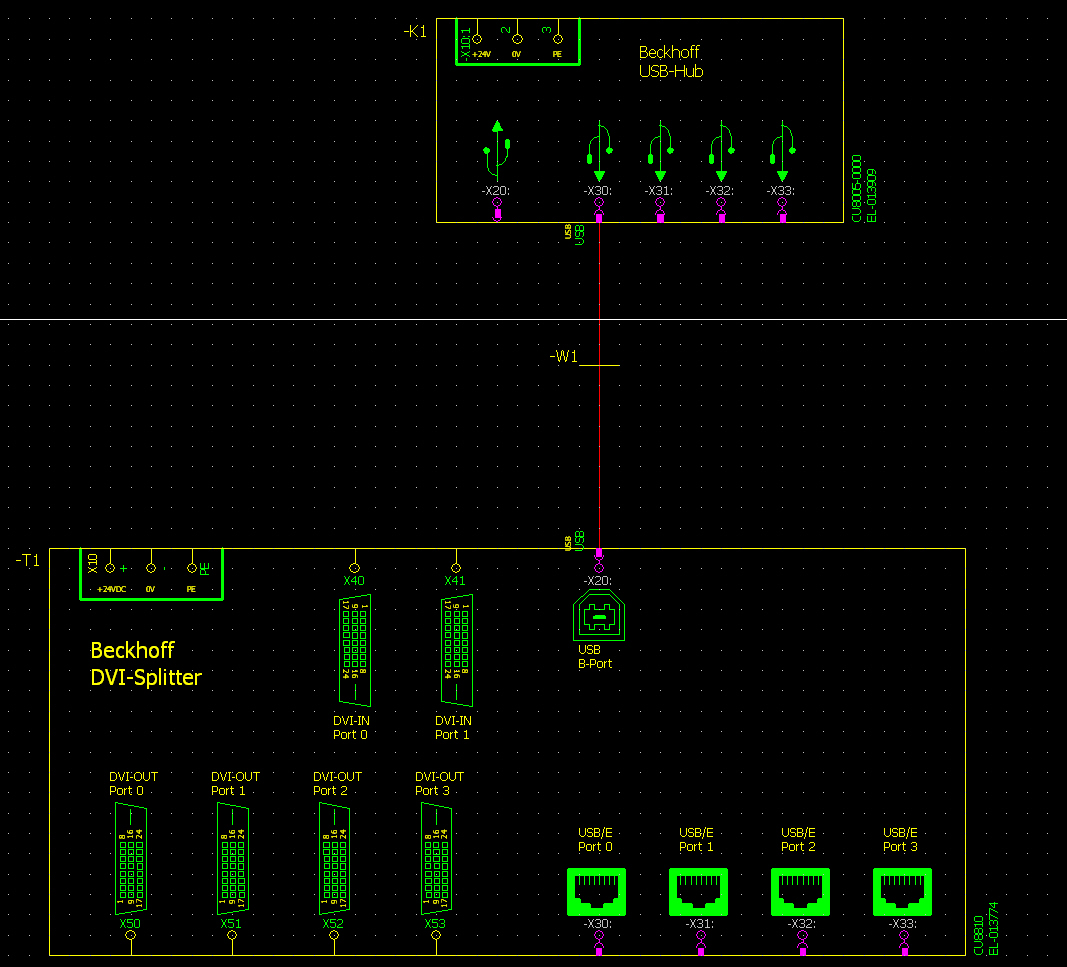Click the X52 connection point circle
1067x967 pixels.
334,936
